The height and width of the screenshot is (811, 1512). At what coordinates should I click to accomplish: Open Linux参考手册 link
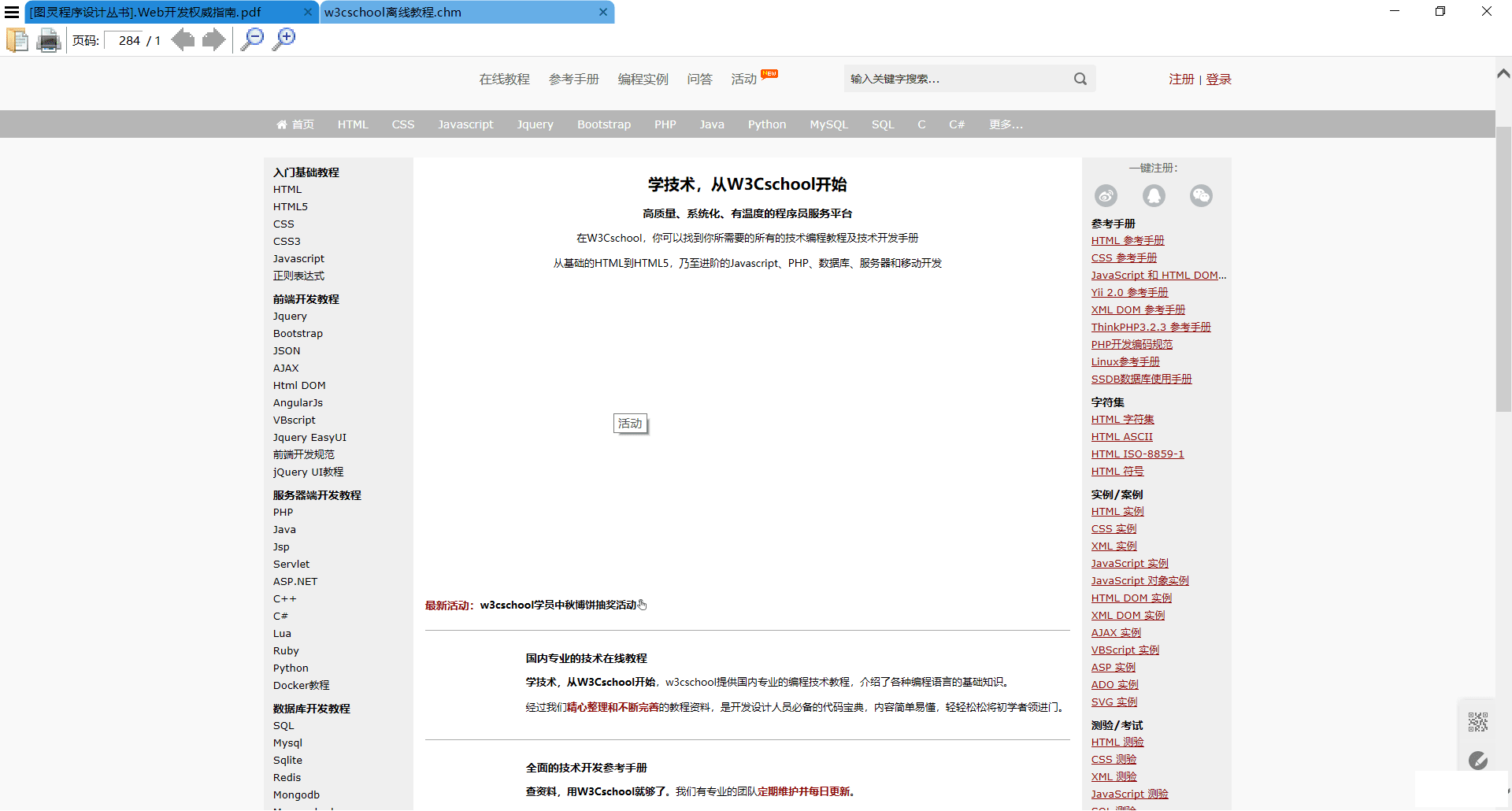click(x=1125, y=361)
